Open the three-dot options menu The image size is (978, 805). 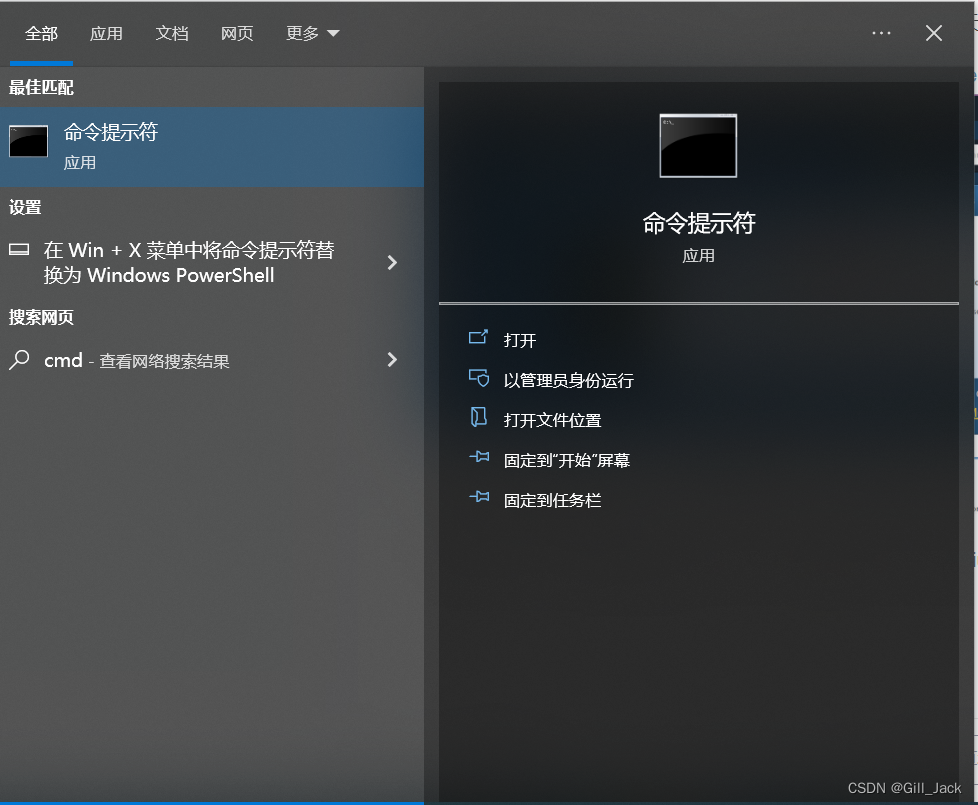click(881, 33)
